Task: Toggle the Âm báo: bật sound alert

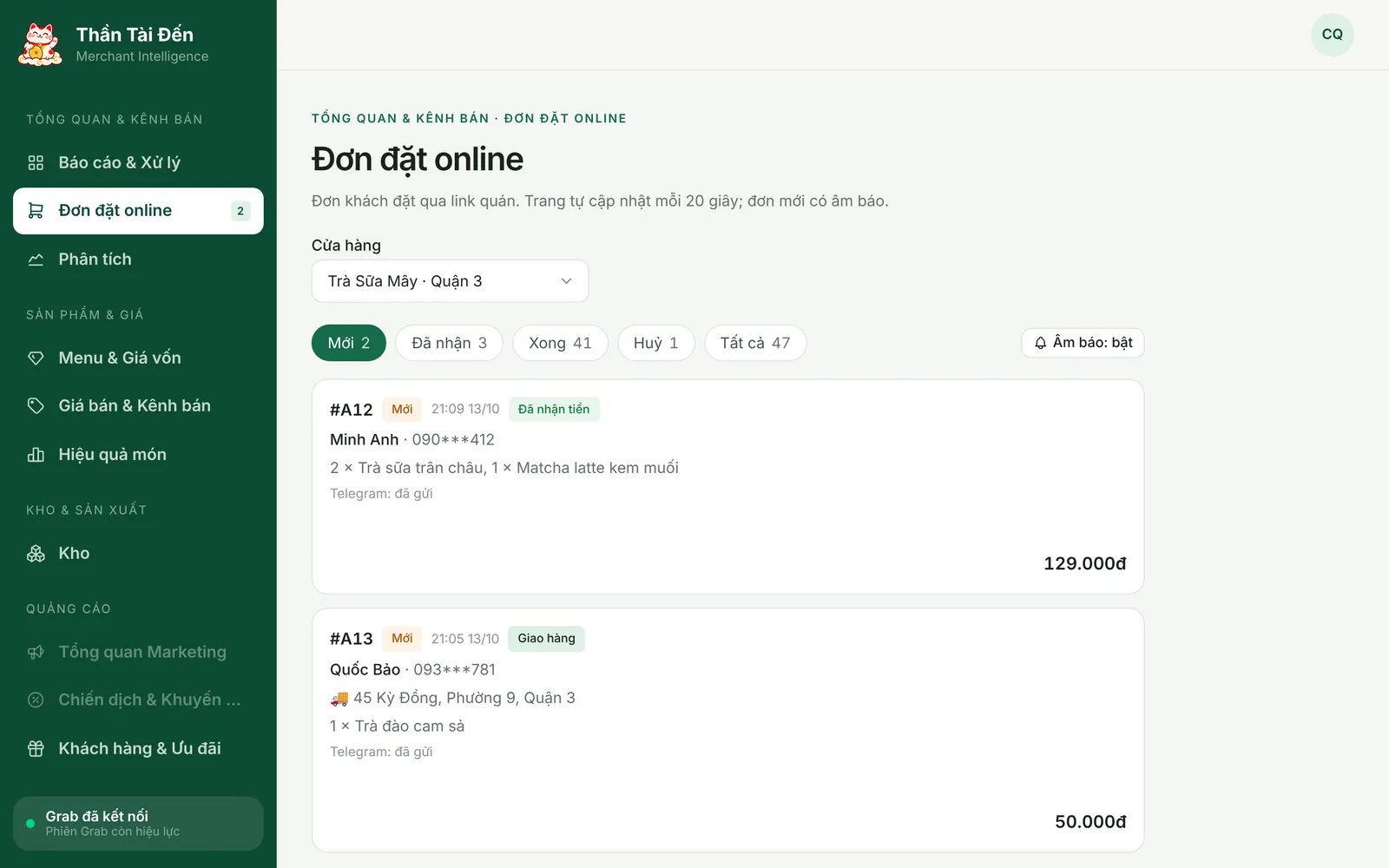Action: (x=1083, y=343)
